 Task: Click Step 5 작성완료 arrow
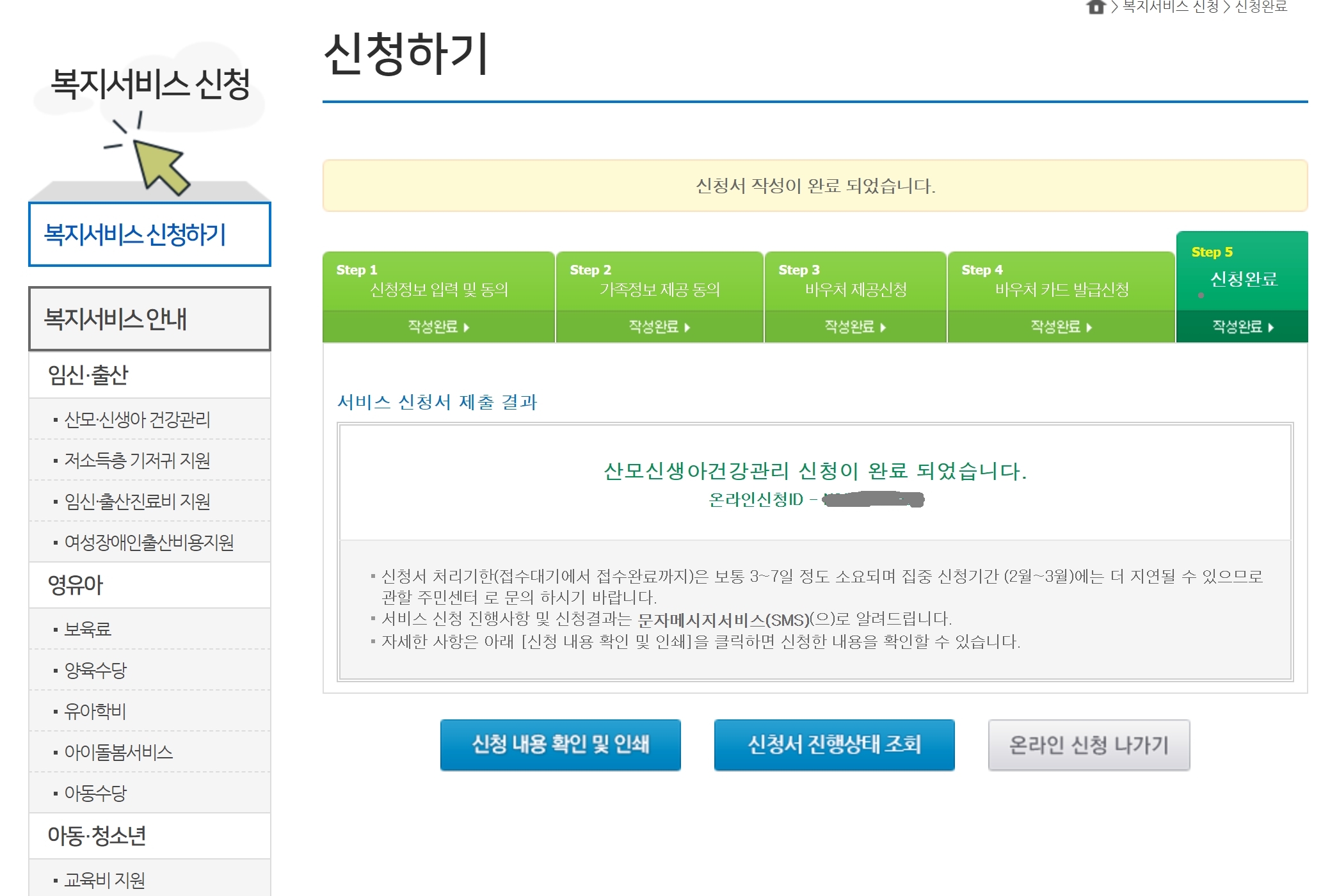pos(1271,328)
